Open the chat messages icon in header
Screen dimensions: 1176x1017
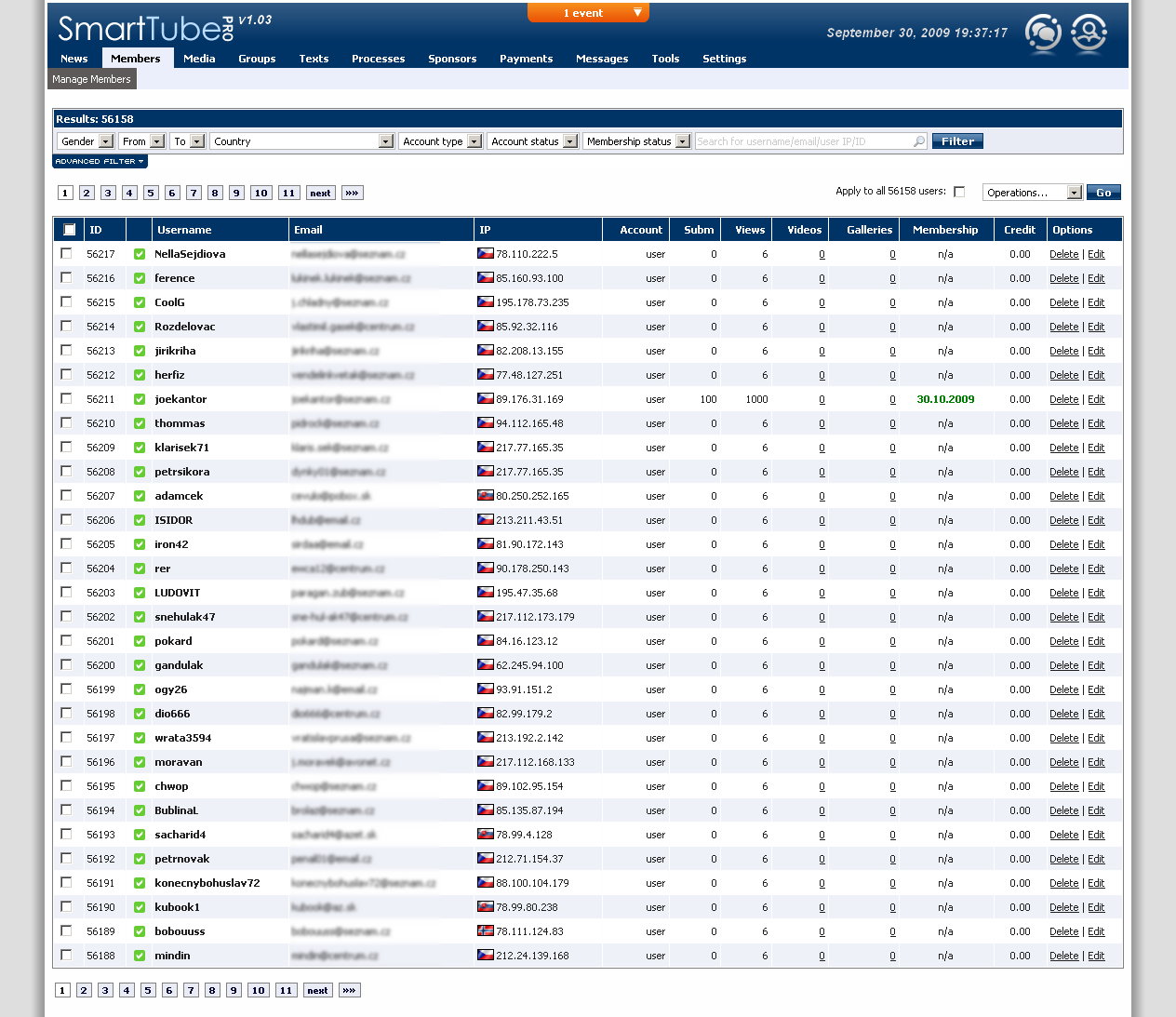1043,33
